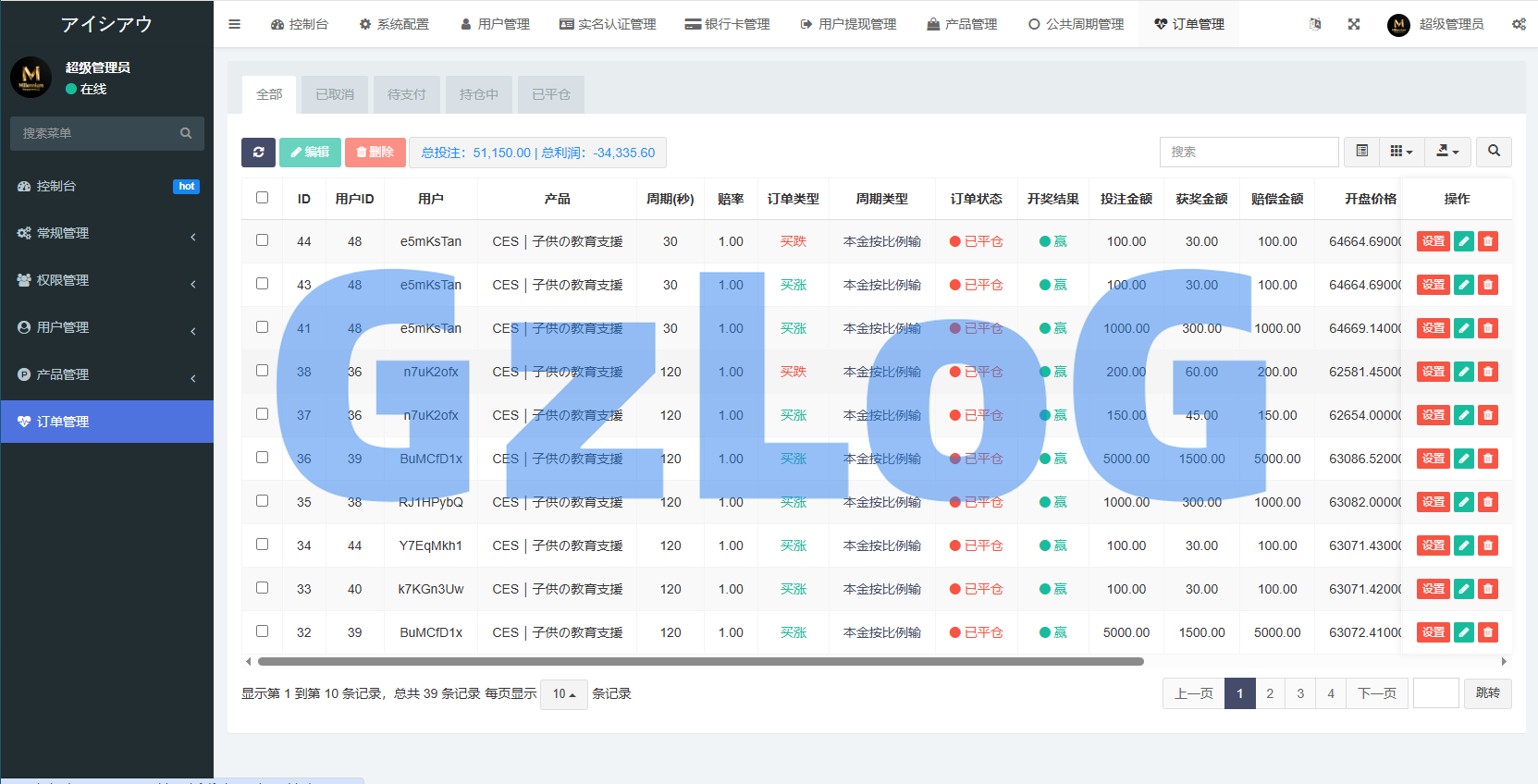The width and height of the screenshot is (1538, 784).
Task: Click the 超级管理员 avatar in the top bar
Action: 1398,25
